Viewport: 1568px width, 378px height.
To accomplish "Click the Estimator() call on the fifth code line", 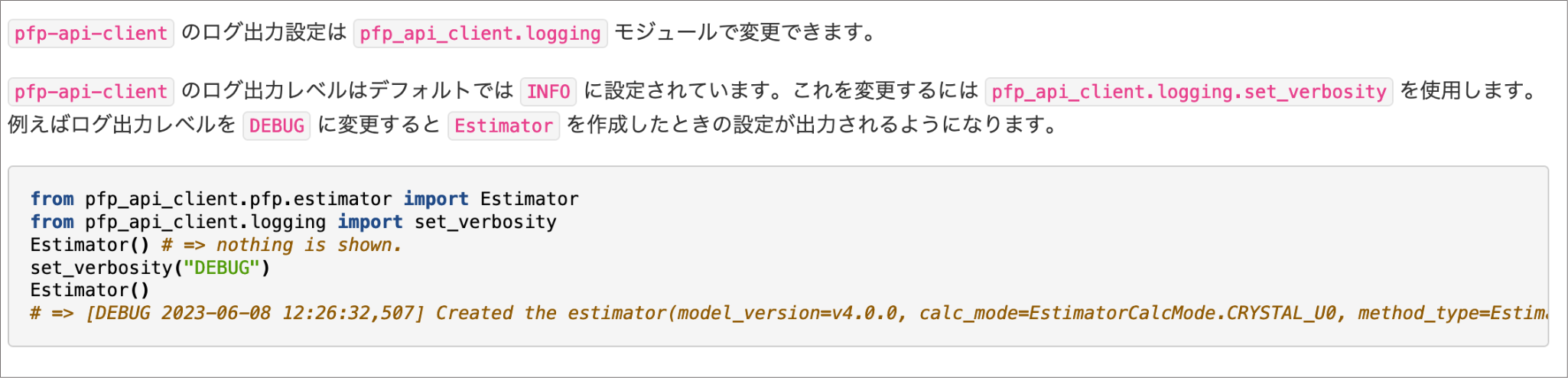I will click(x=89, y=291).
